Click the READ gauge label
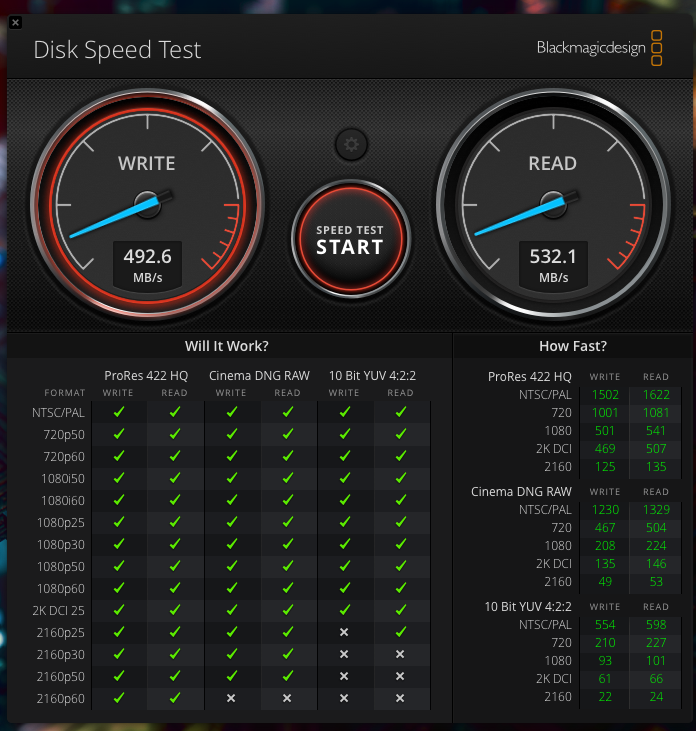696x731 pixels. 553,164
